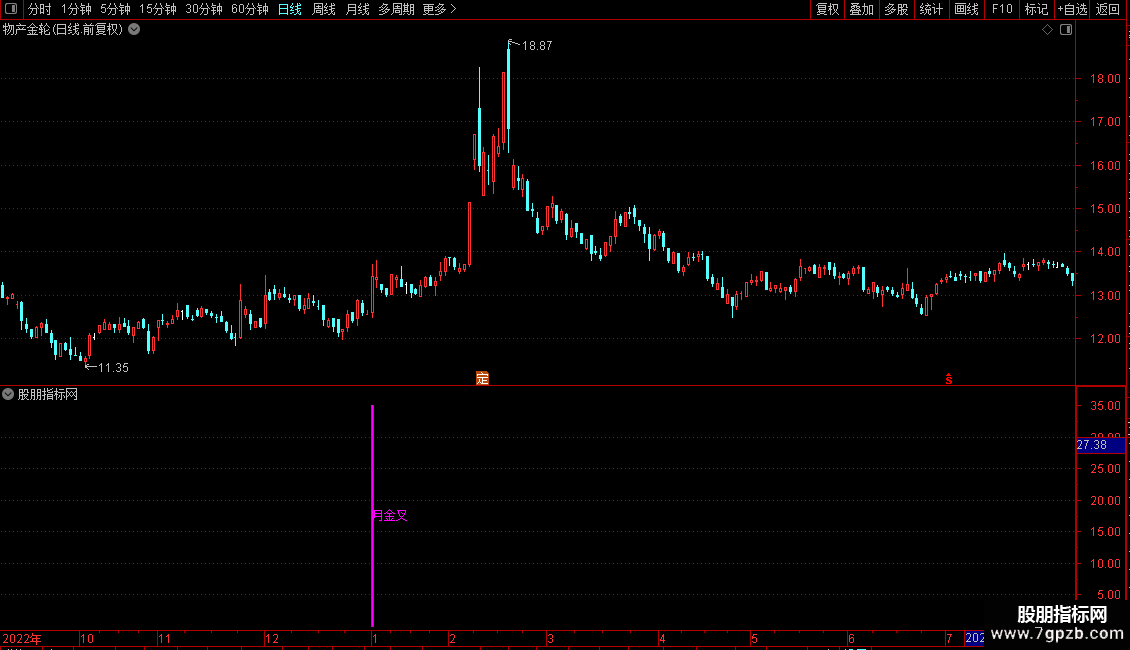Select the 1分钟 period
This screenshot has height=650, width=1130.
(x=76, y=9)
